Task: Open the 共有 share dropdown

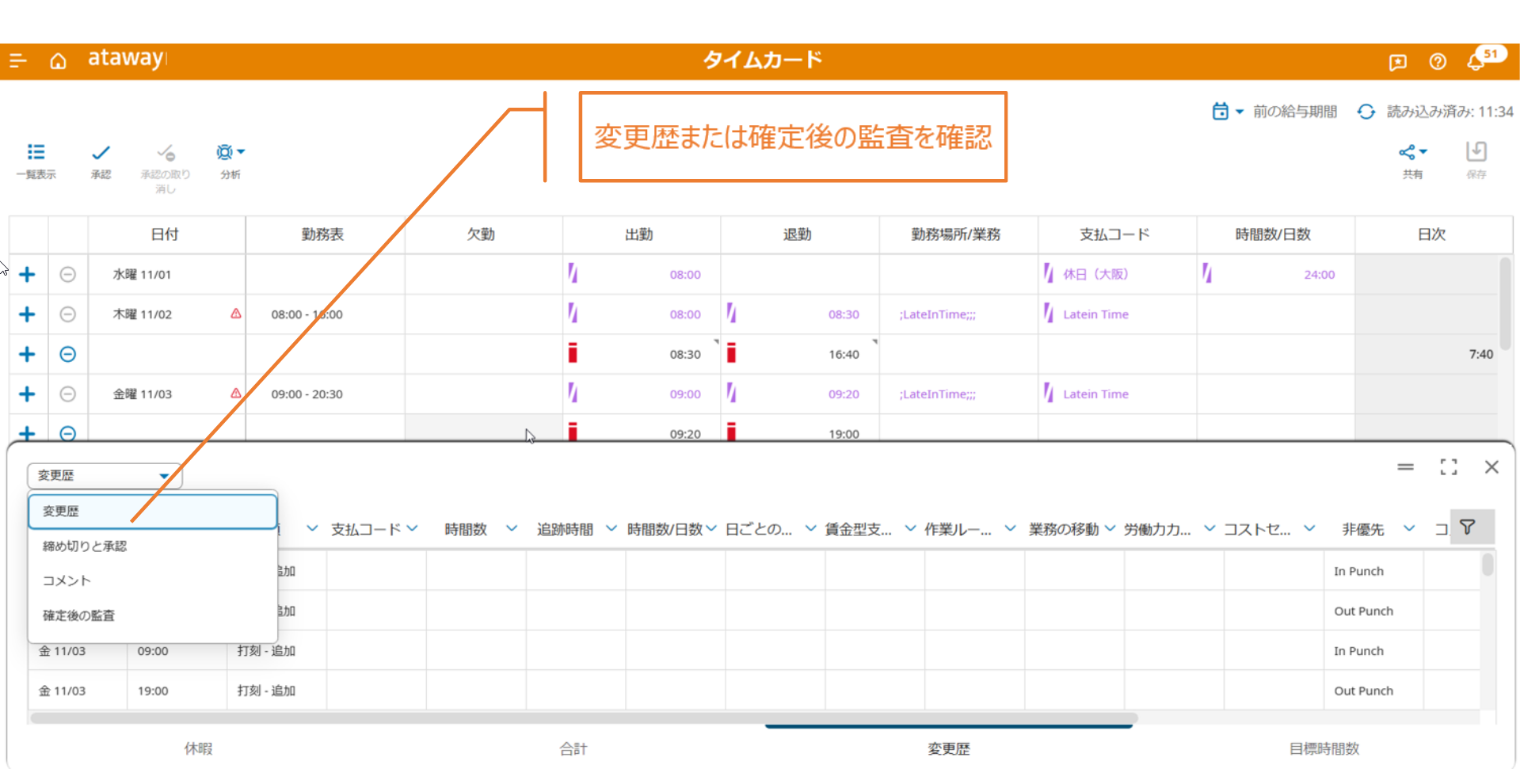Action: 1412,152
